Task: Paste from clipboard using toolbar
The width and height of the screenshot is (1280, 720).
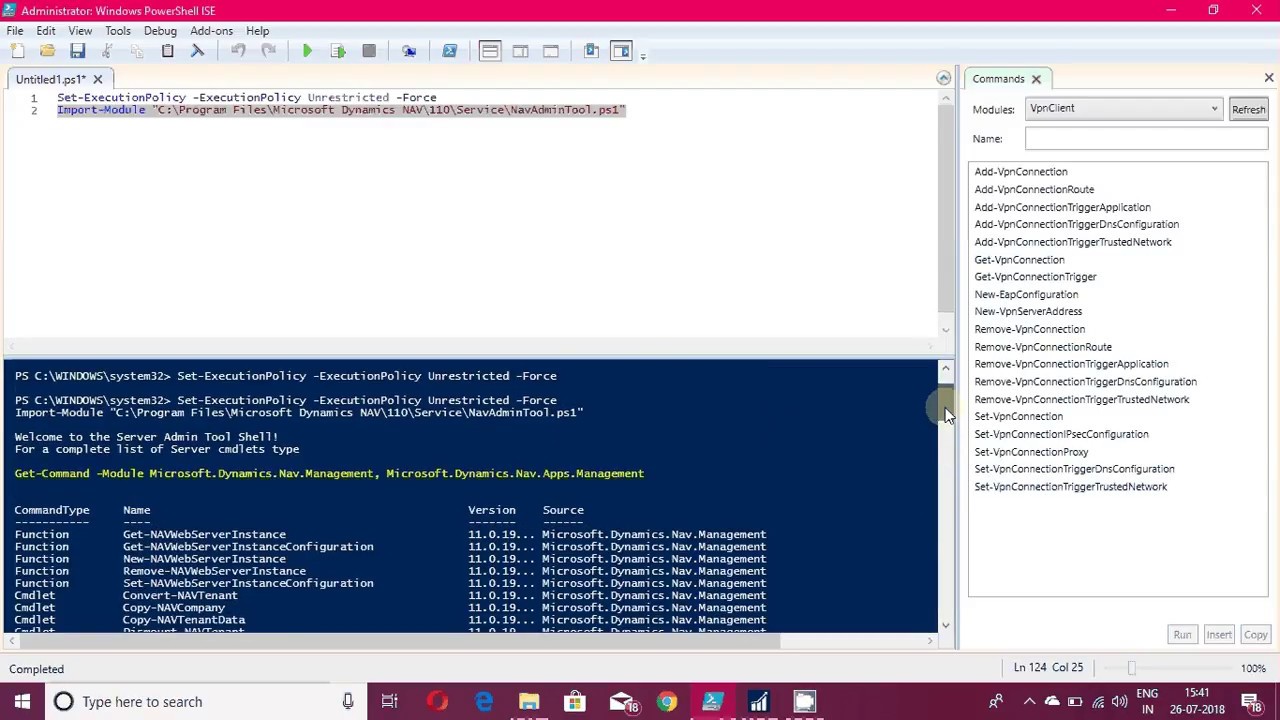Action: pyautogui.click(x=167, y=51)
